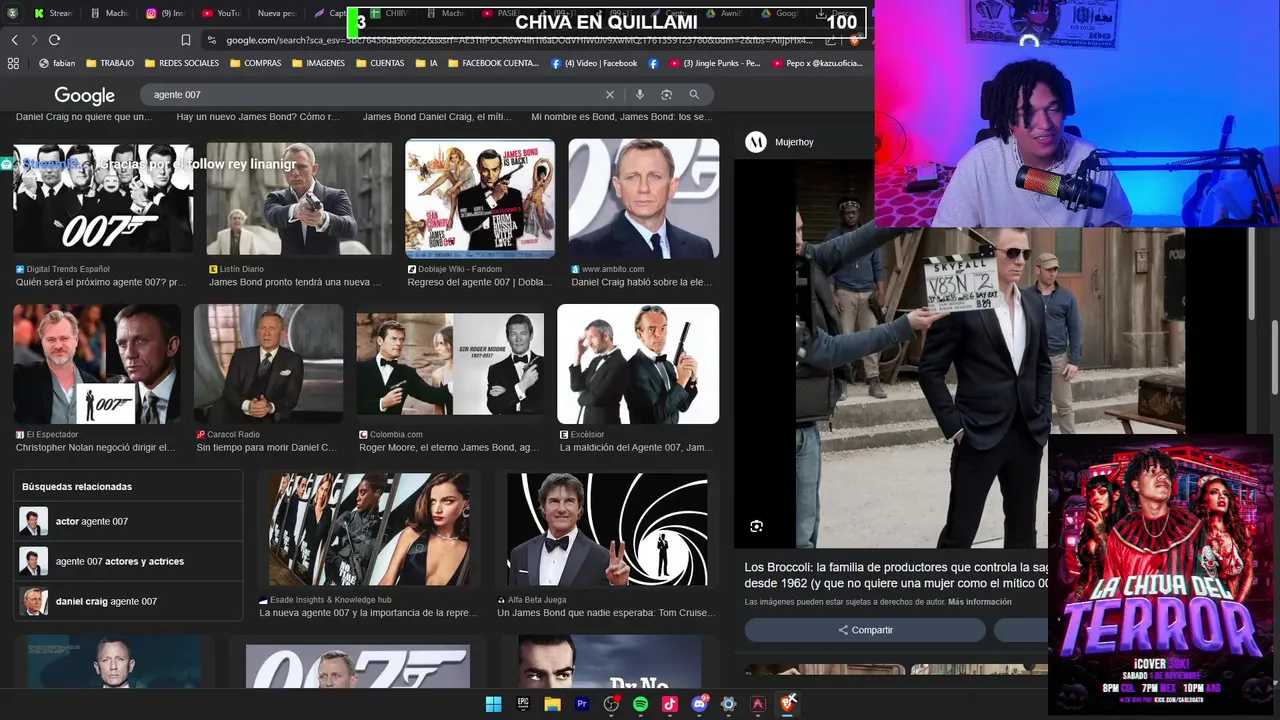Open the Listín Diario James Bond image
Screen dimensions: 1280x720
click(x=299, y=198)
